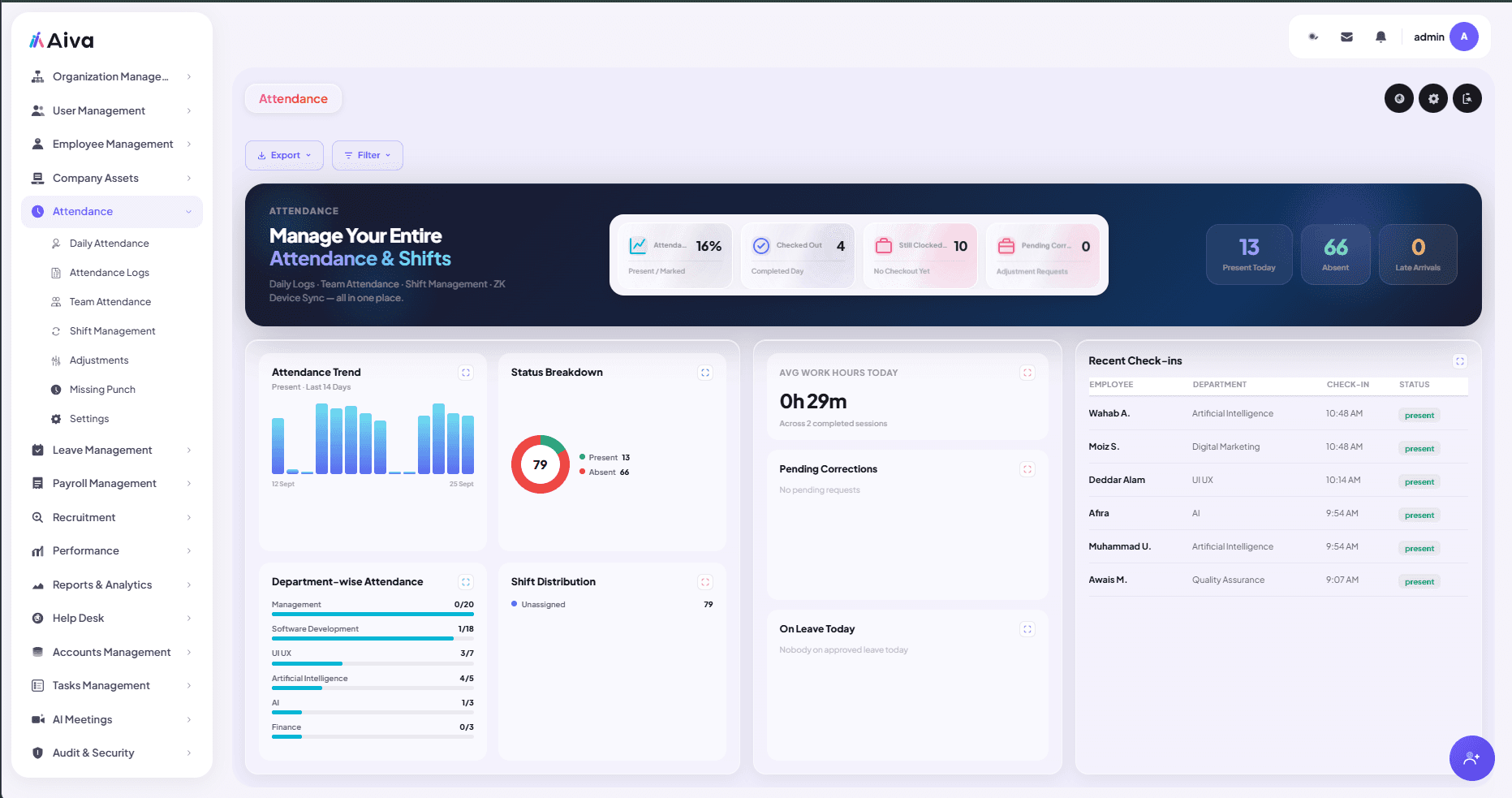
Task: Click the Status Breakdown donut chart
Action: (541, 464)
